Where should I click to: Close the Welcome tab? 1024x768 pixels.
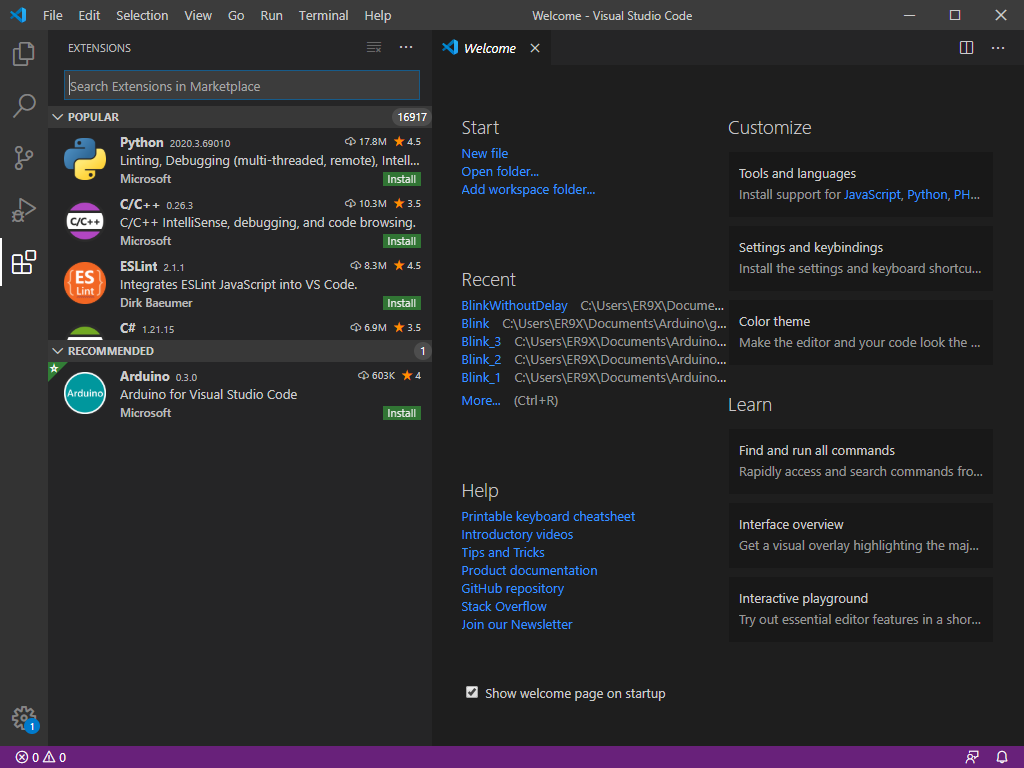[535, 48]
